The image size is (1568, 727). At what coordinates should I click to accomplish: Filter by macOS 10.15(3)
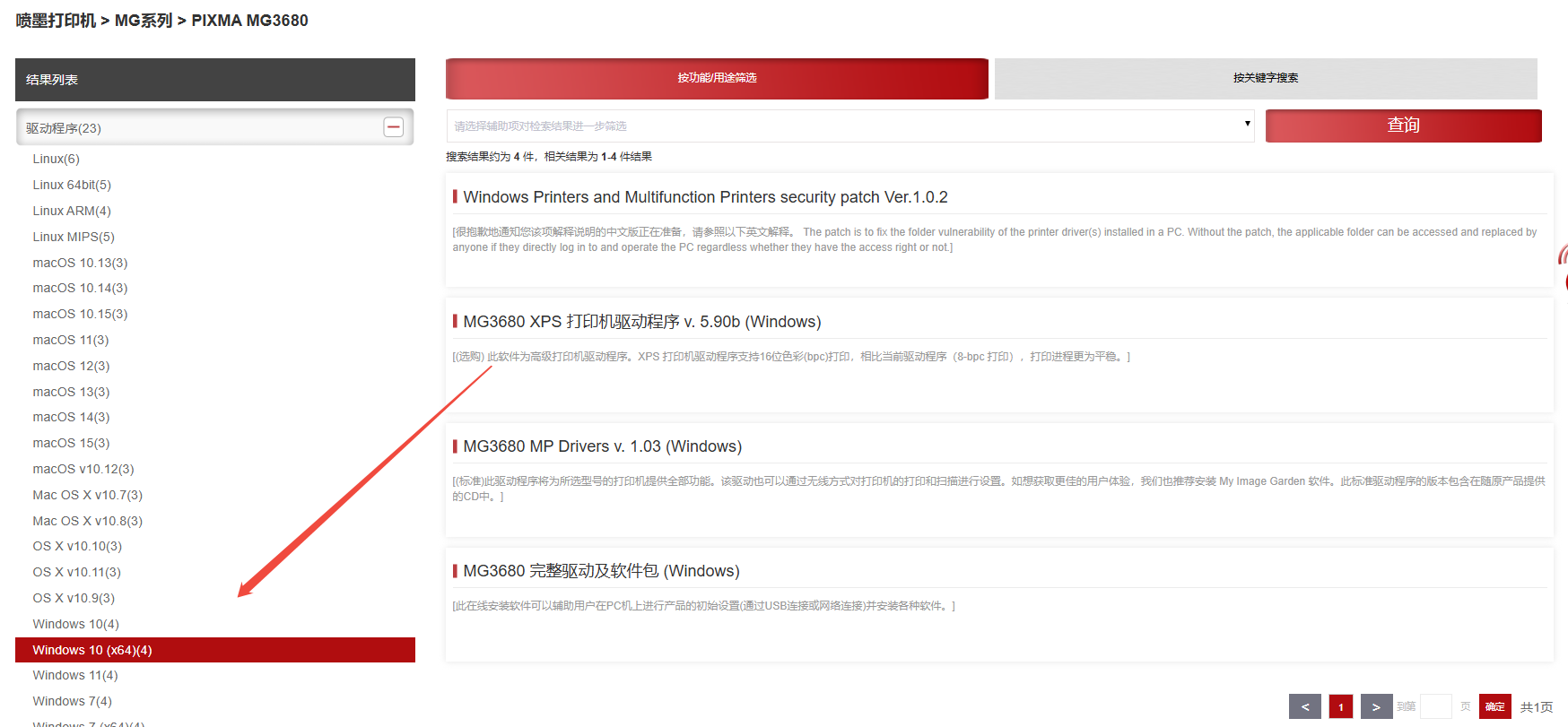coord(80,314)
